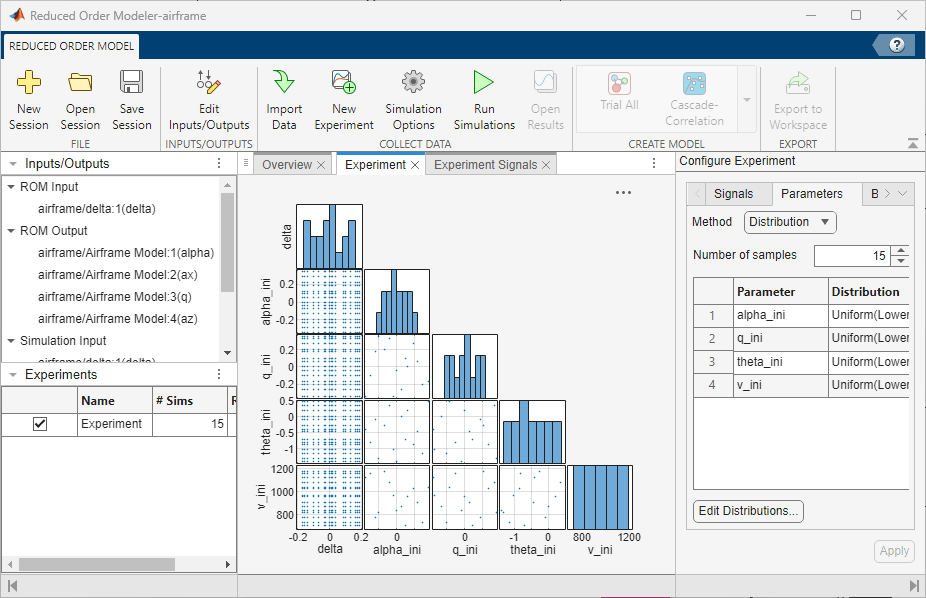Apply the experiment configuration
Screen dimensions: 926x598
(894, 551)
